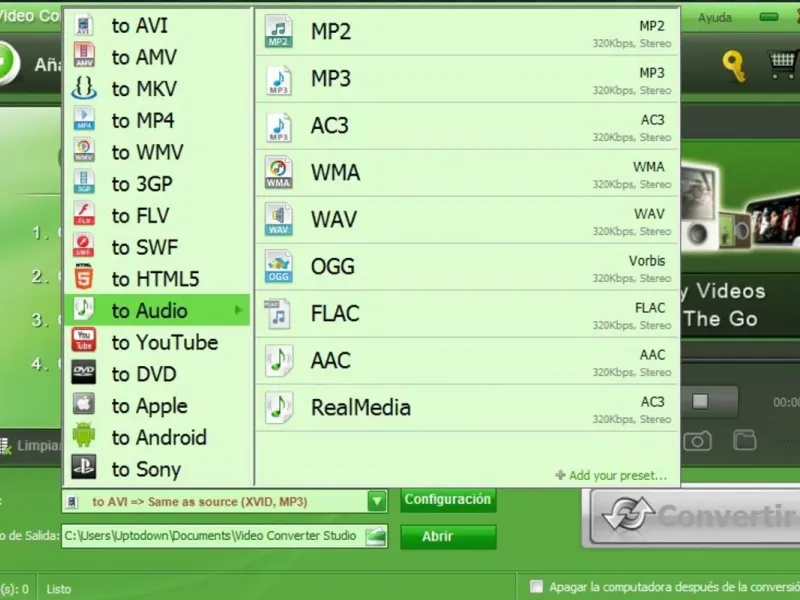Screen dimensions: 800x600
Task: Pick AAC audio preset
Action: point(467,361)
